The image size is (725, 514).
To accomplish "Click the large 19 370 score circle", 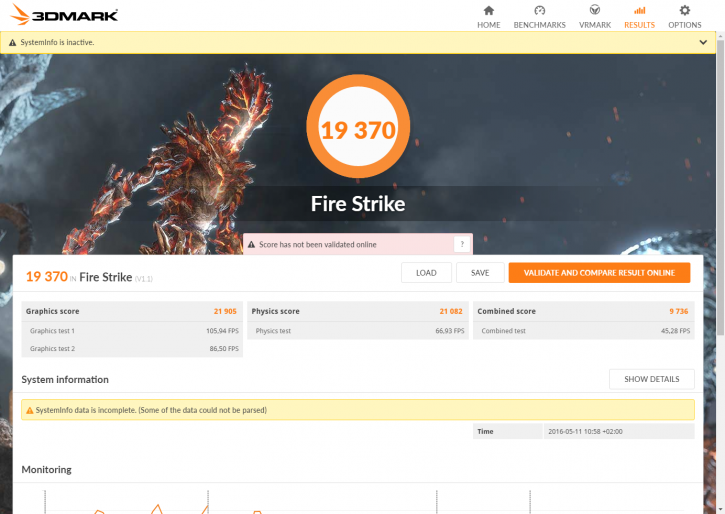I will point(358,127).
